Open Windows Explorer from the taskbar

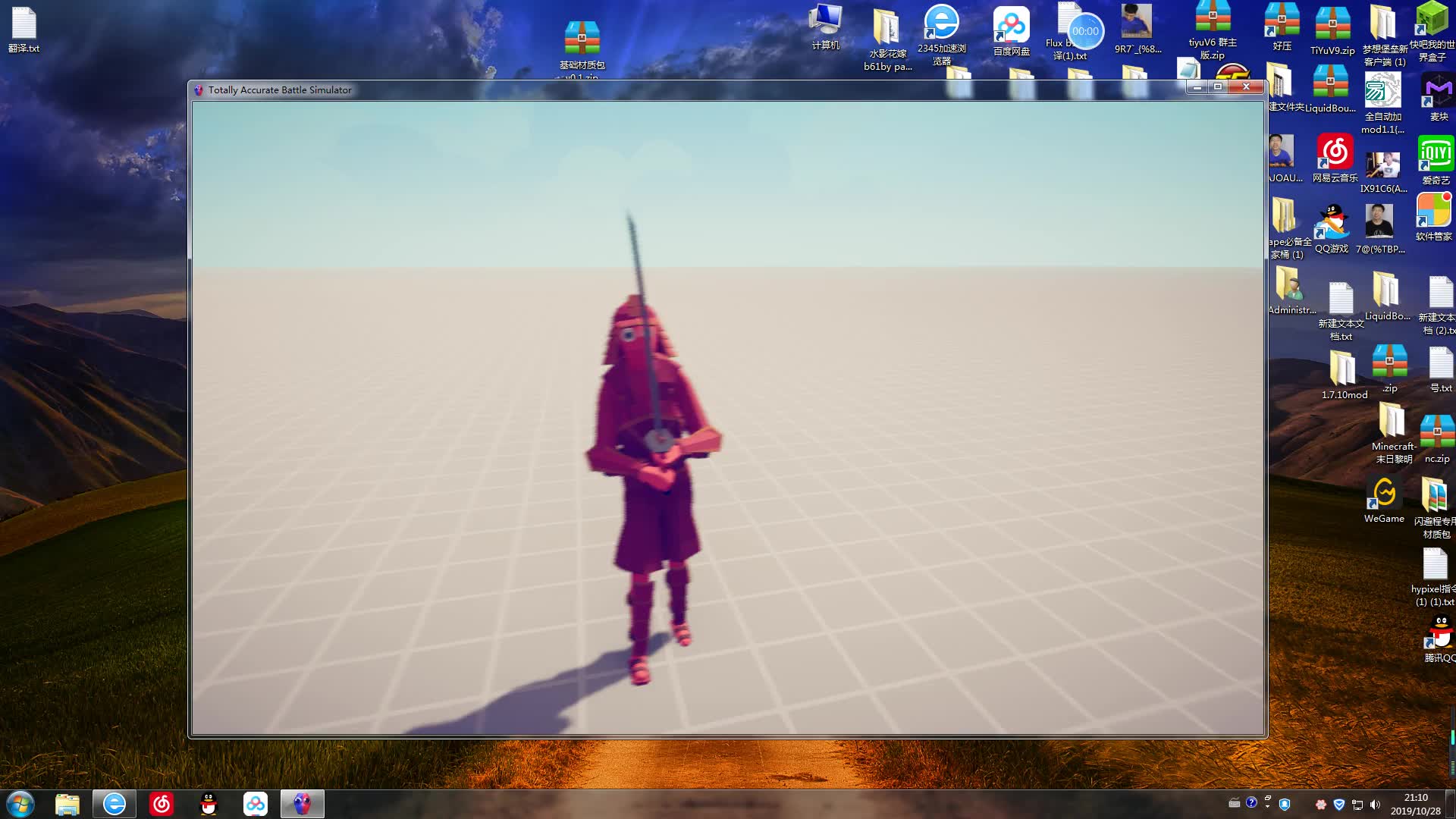click(x=67, y=804)
